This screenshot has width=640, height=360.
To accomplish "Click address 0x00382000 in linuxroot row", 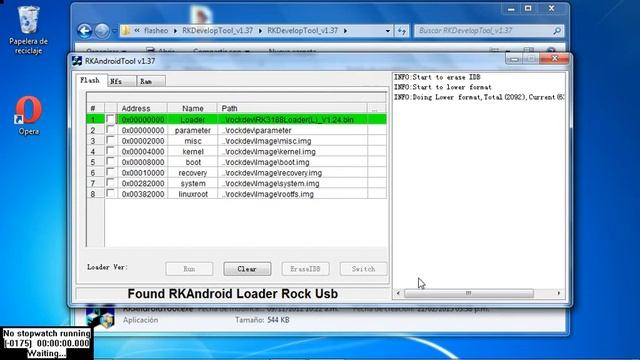I will (x=142, y=194).
